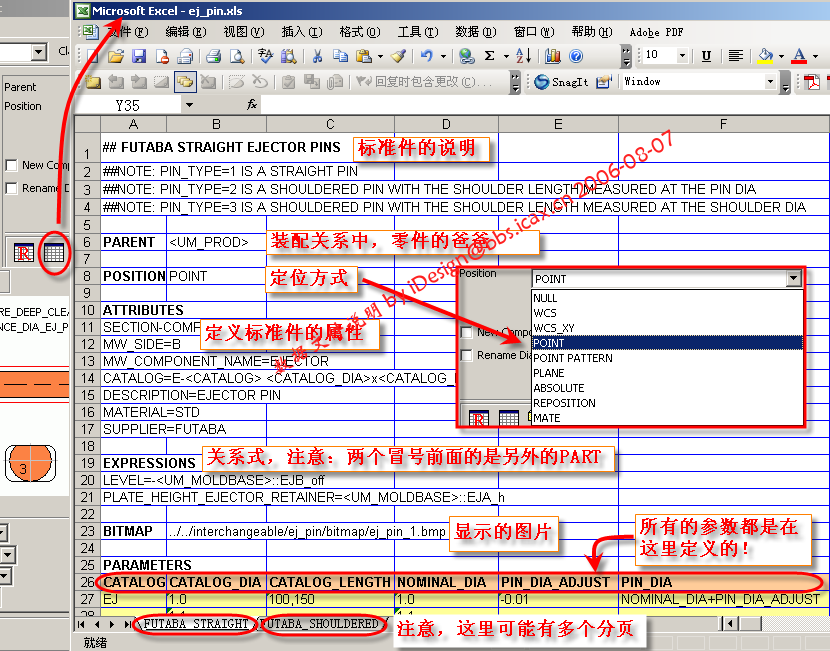Launch the Chart Wizard icon

553,56
